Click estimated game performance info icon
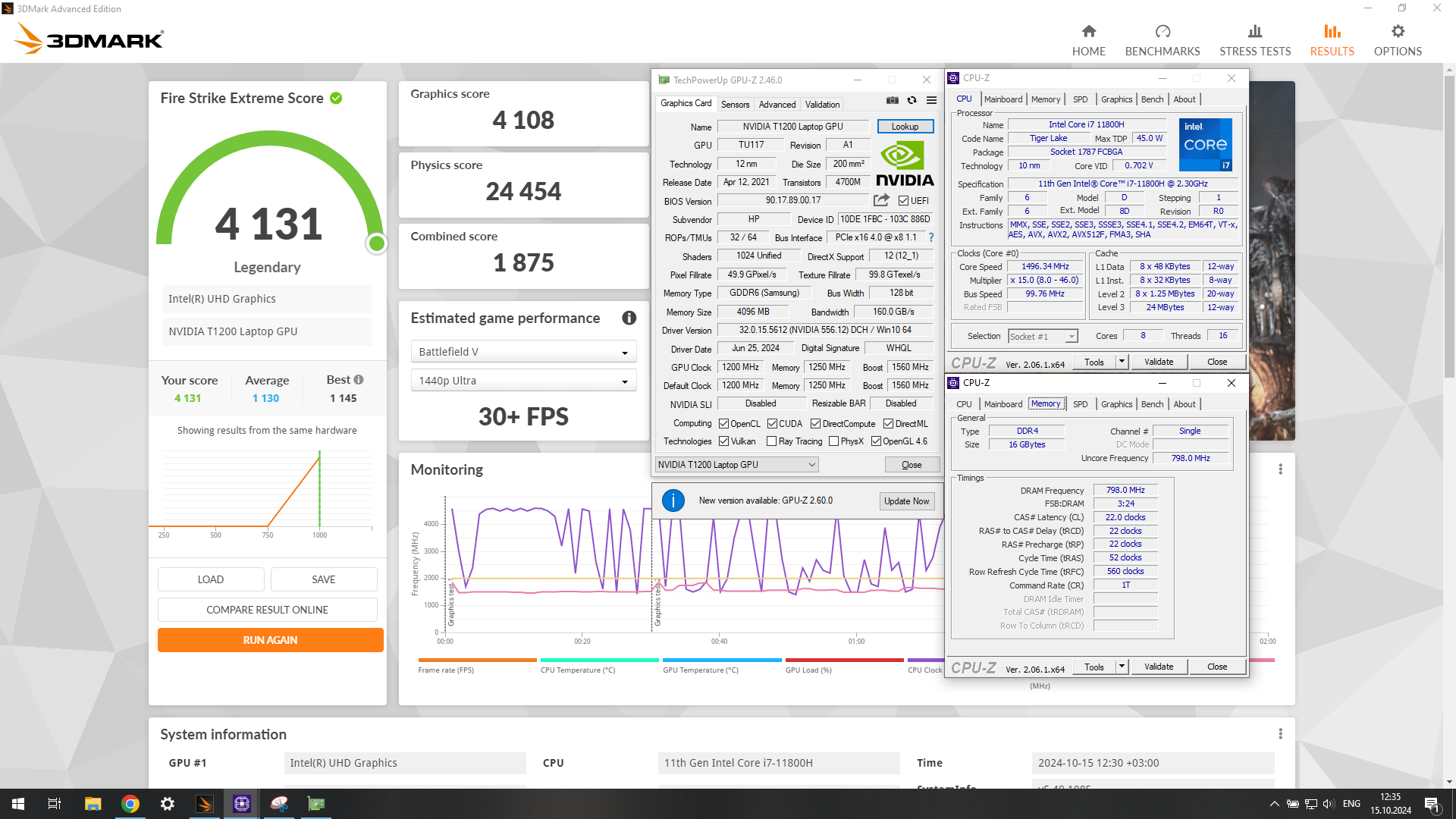 click(629, 318)
